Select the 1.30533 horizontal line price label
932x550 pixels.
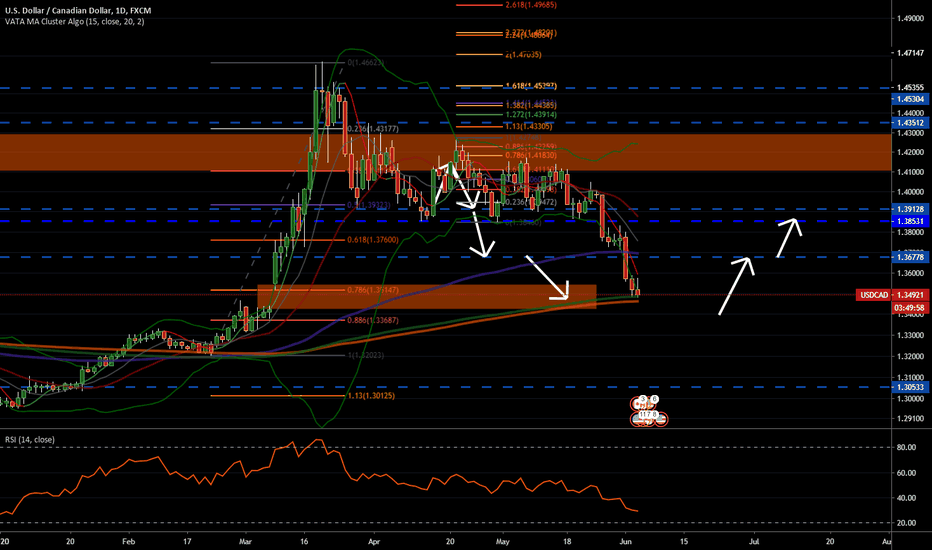[909, 387]
